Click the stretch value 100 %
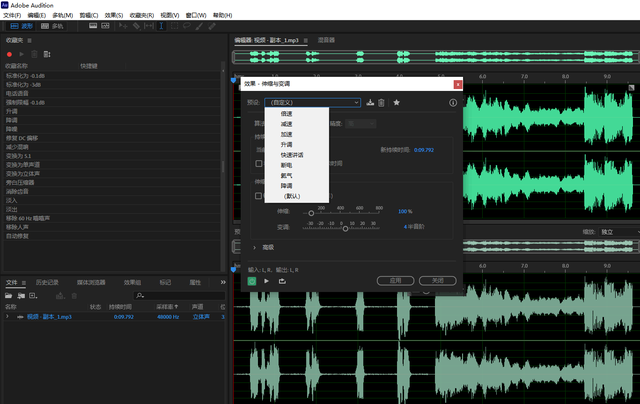This screenshot has width=640, height=404. tap(405, 211)
